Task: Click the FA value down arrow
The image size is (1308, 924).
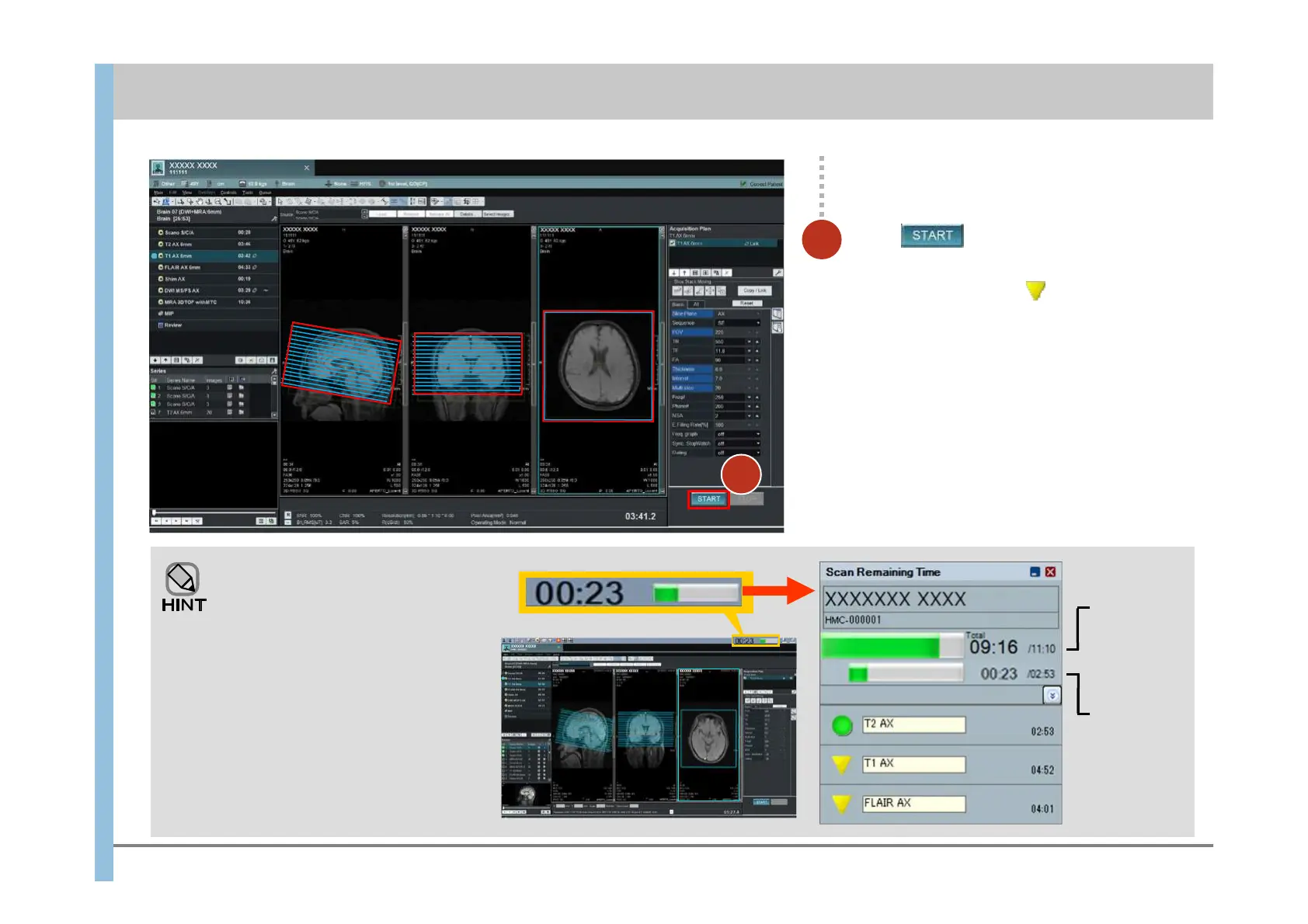Action: (x=750, y=360)
